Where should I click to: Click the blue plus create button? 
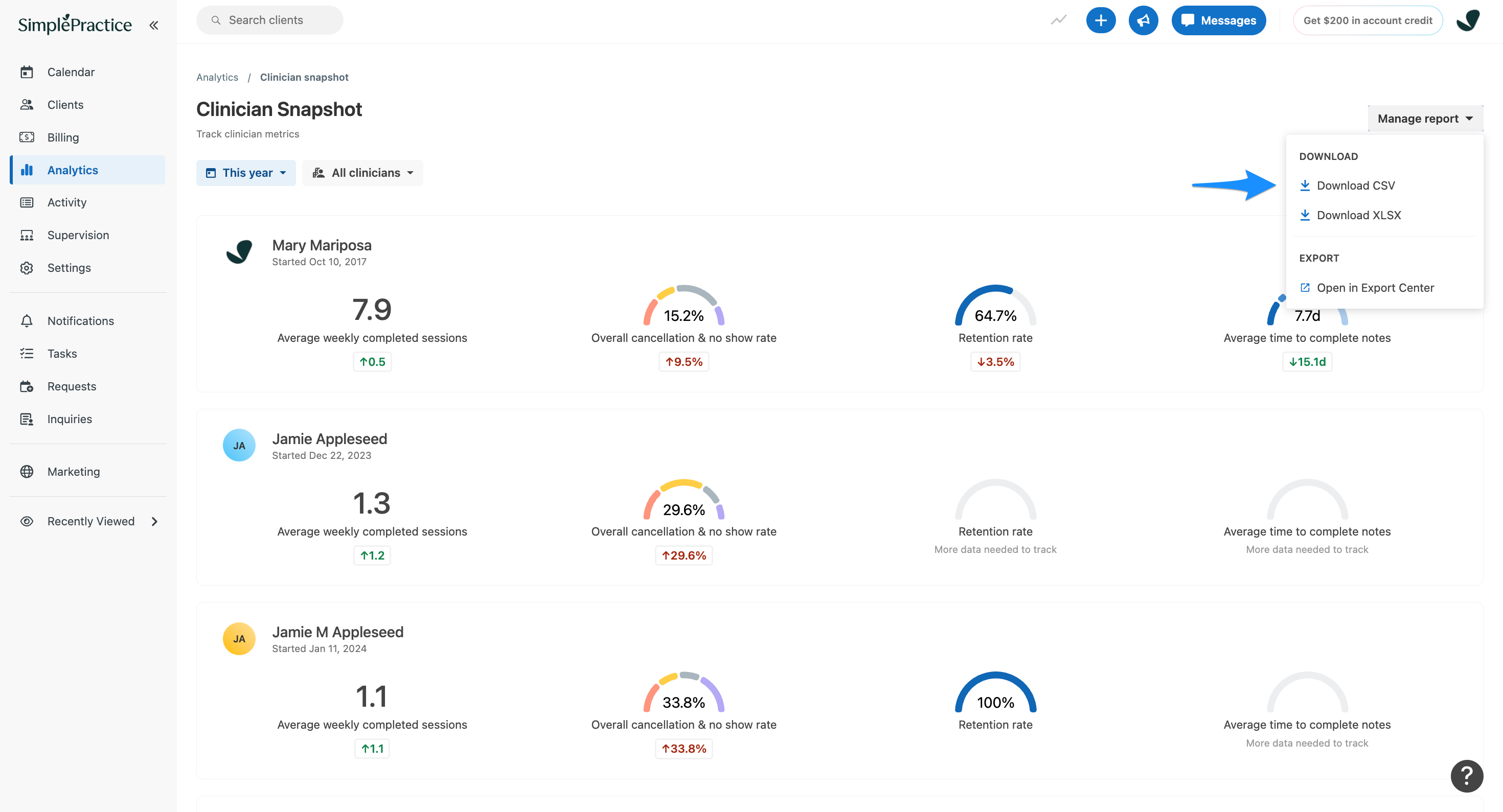click(1100, 20)
